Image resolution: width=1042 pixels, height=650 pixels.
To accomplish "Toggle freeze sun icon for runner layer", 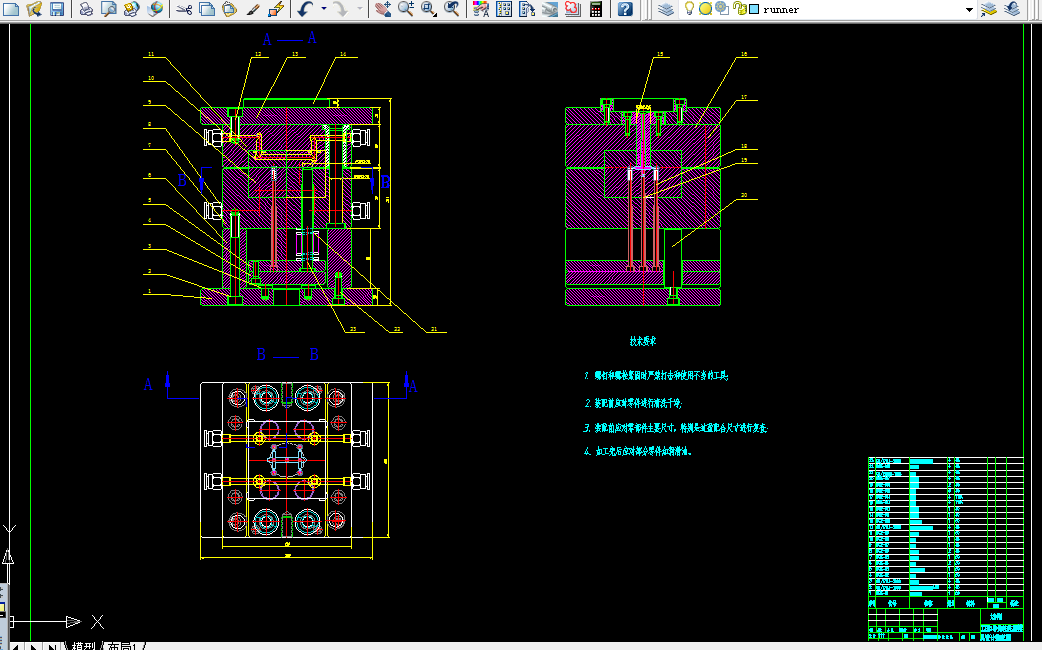I will [x=705, y=9].
